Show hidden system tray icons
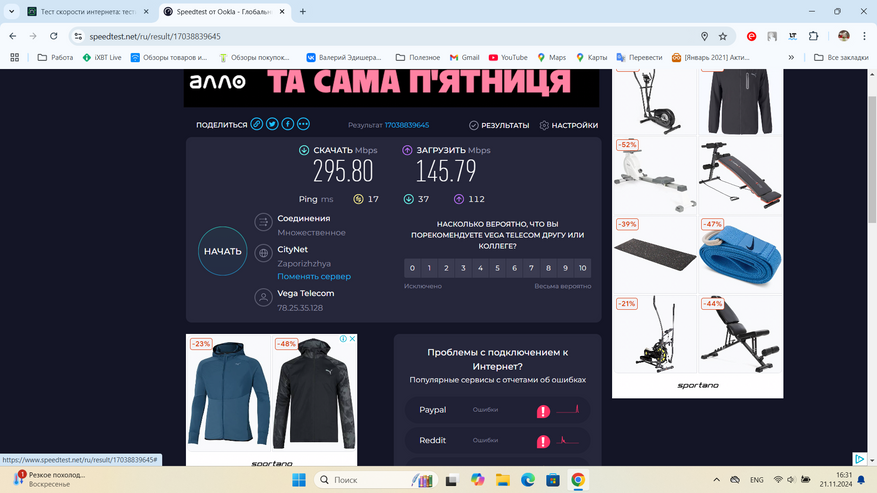 pyautogui.click(x=716, y=480)
